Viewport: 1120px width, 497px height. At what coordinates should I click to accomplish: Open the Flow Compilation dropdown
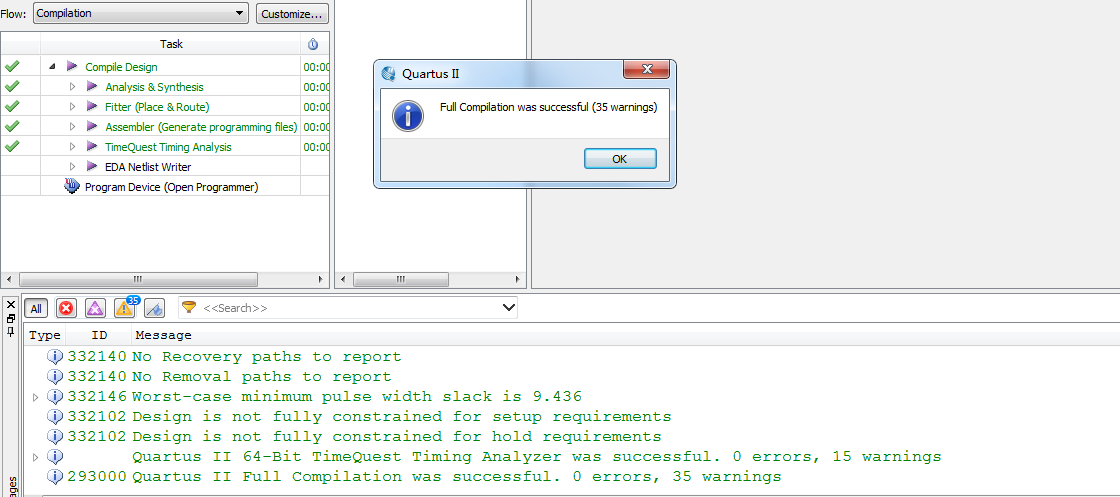point(141,13)
